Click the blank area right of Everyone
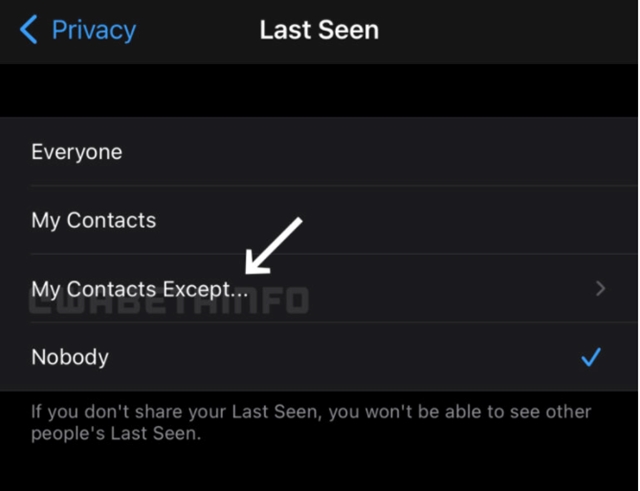 [380, 152]
